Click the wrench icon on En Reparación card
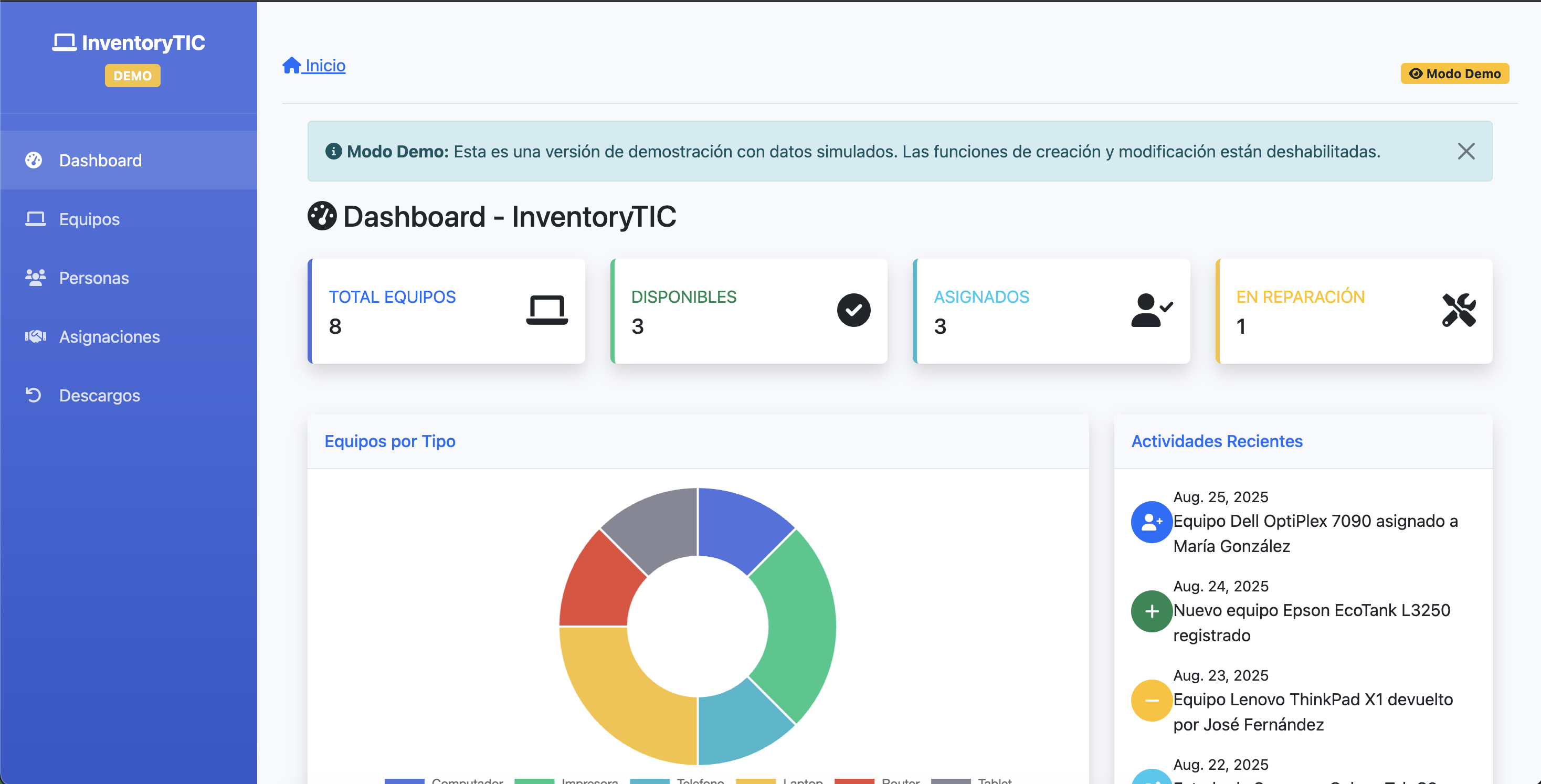The image size is (1541, 784). tap(1459, 310)
